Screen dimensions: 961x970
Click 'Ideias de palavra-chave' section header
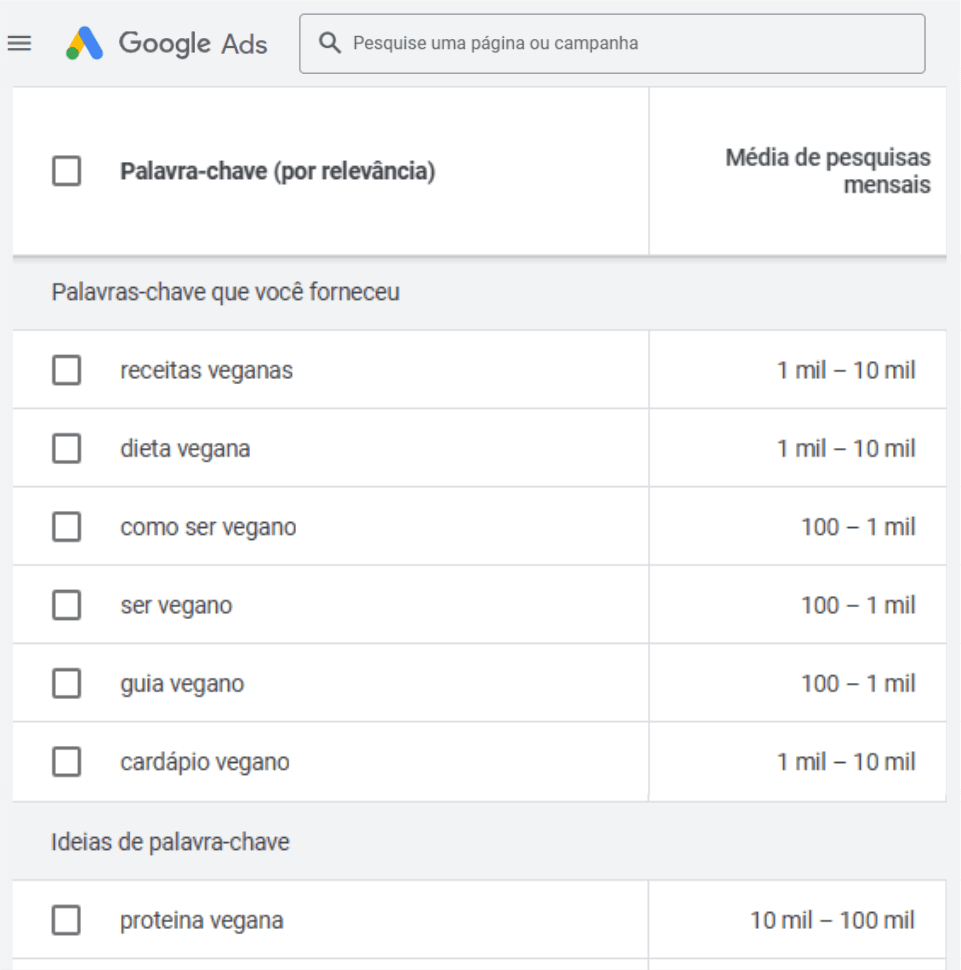pyautogui.click(x=170, y=842)
